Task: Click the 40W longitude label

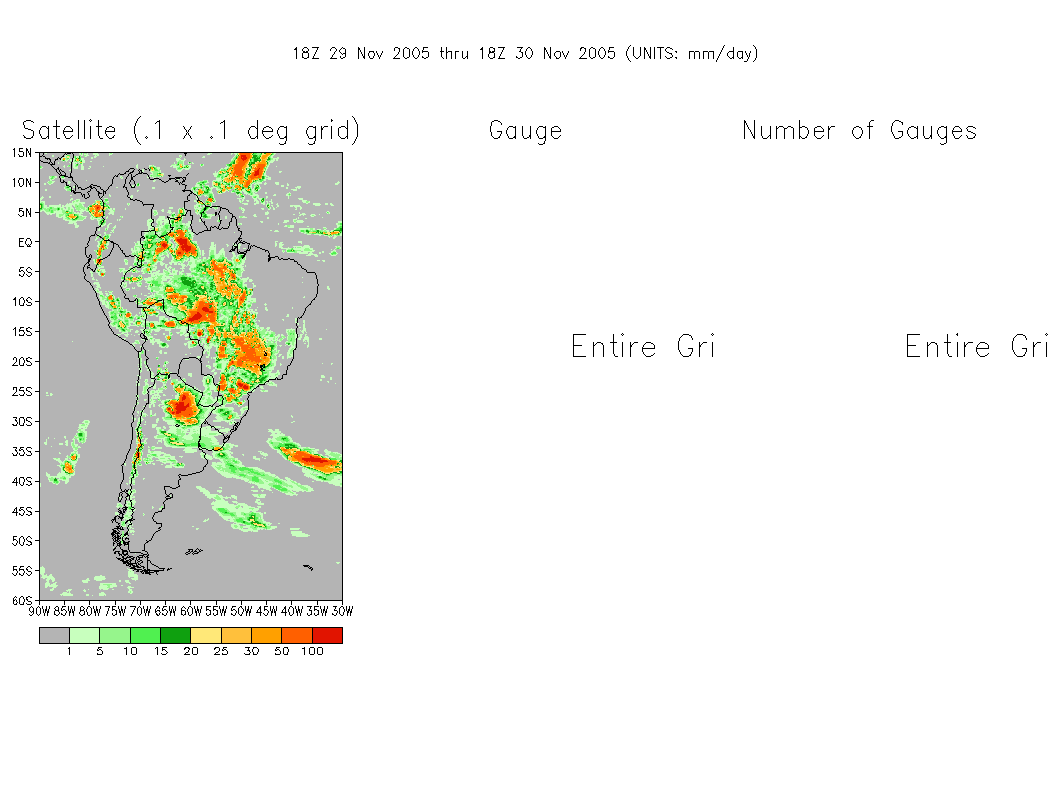Action: (292, 611)
